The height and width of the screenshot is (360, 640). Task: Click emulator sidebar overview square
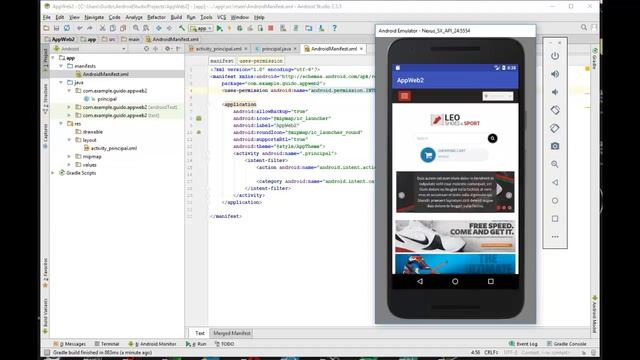555,219
